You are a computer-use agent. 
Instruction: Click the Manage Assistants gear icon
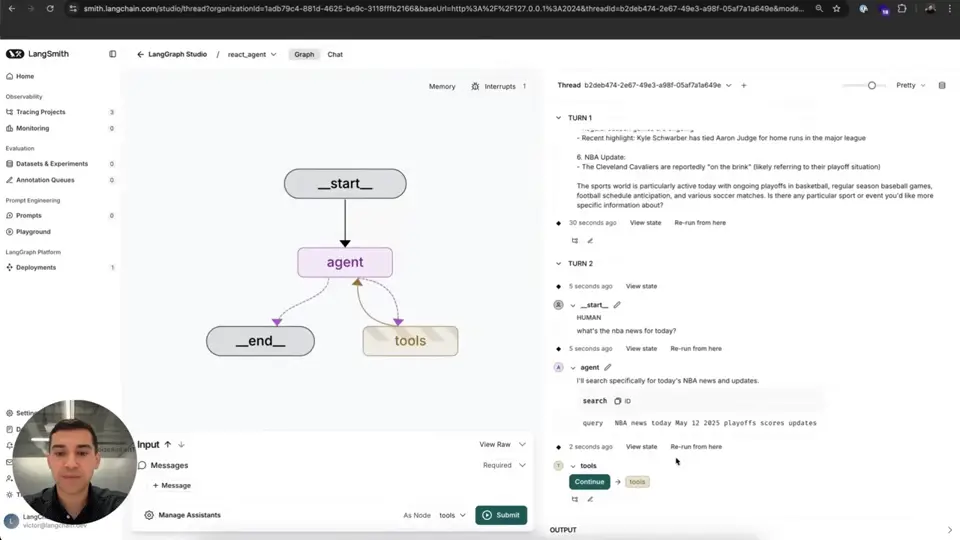click(149, 515)
